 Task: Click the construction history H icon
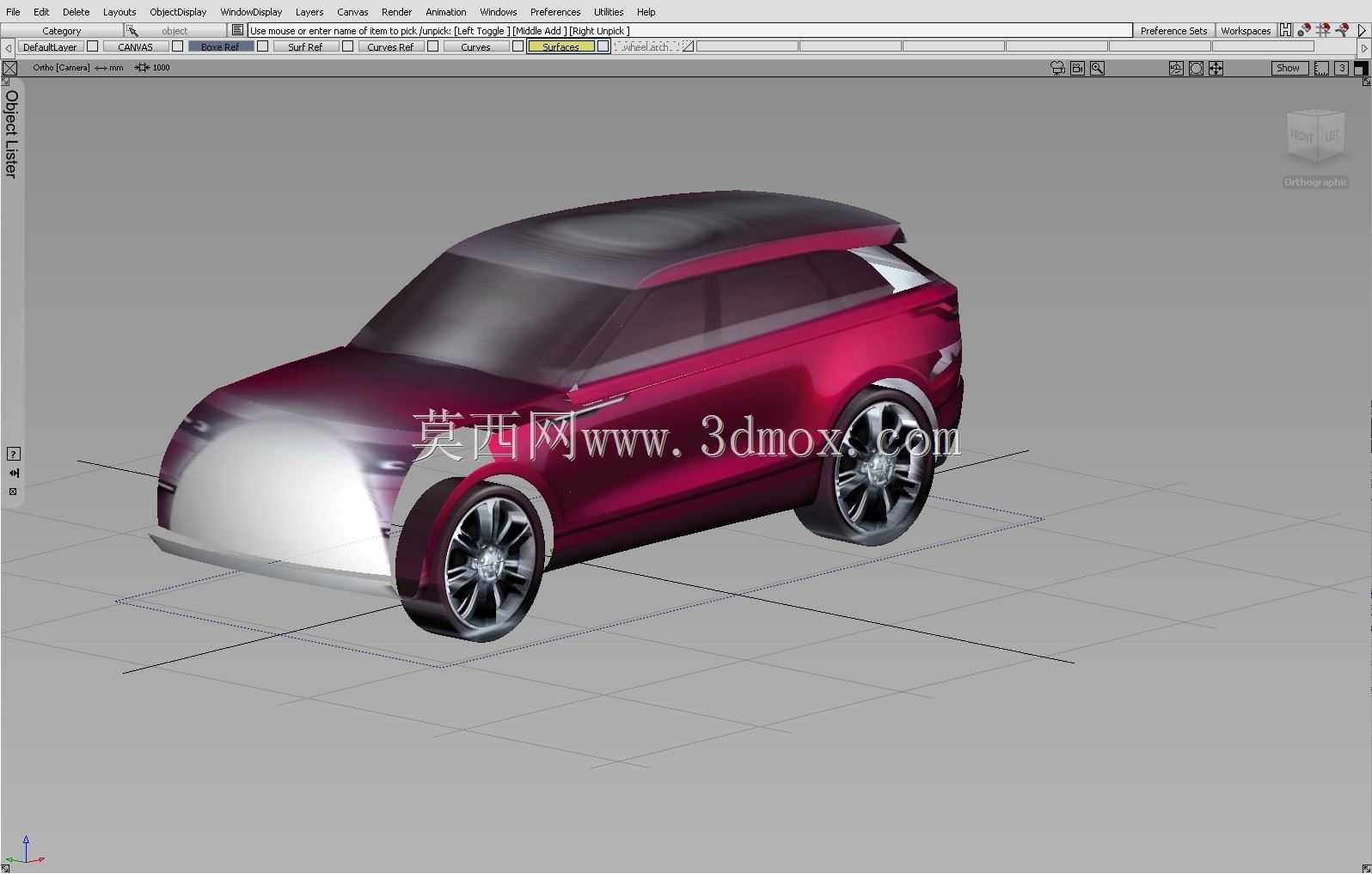pyautogui.click(x=1285, y=30)
